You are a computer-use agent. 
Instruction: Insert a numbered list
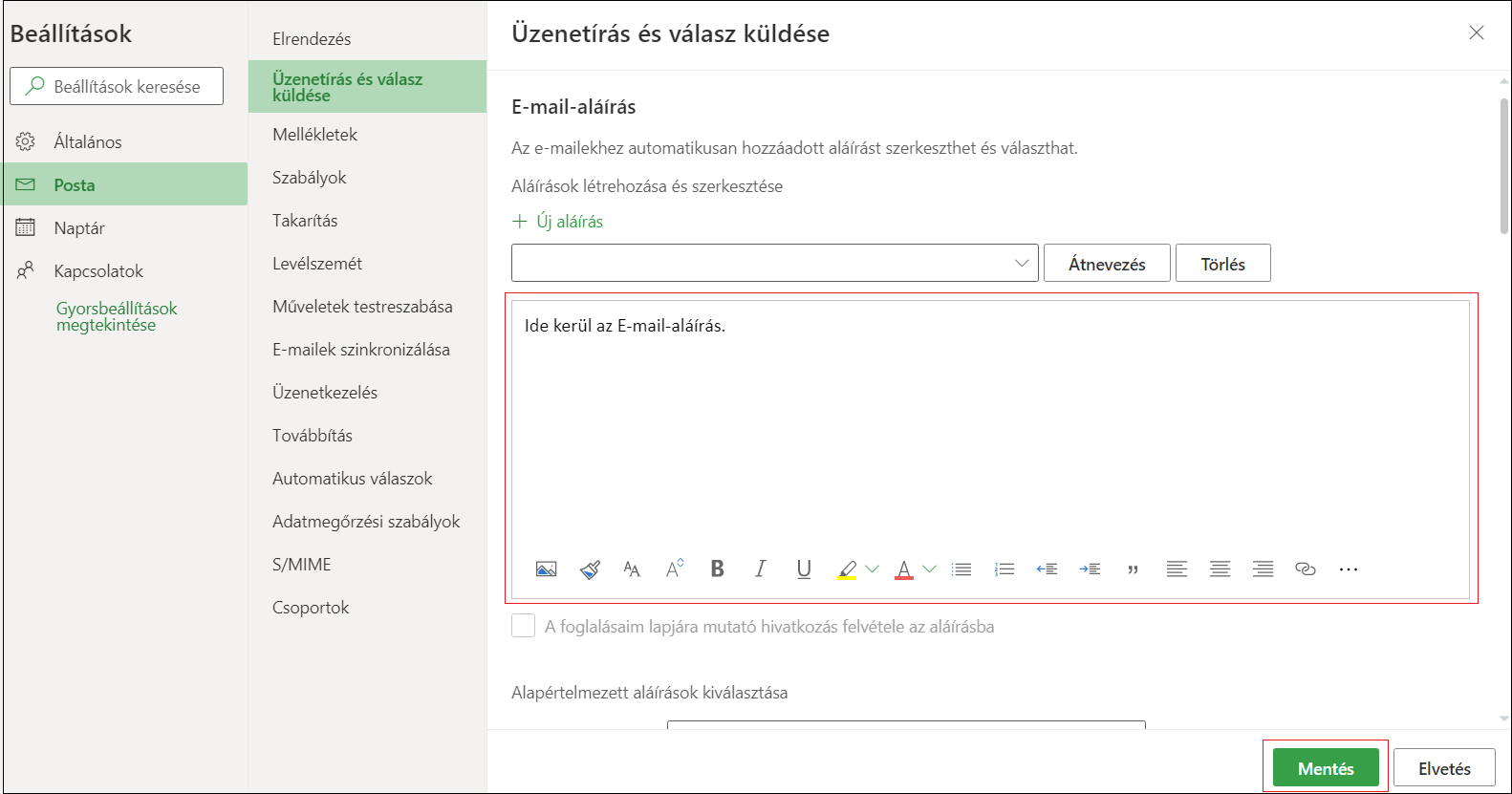1004,569
